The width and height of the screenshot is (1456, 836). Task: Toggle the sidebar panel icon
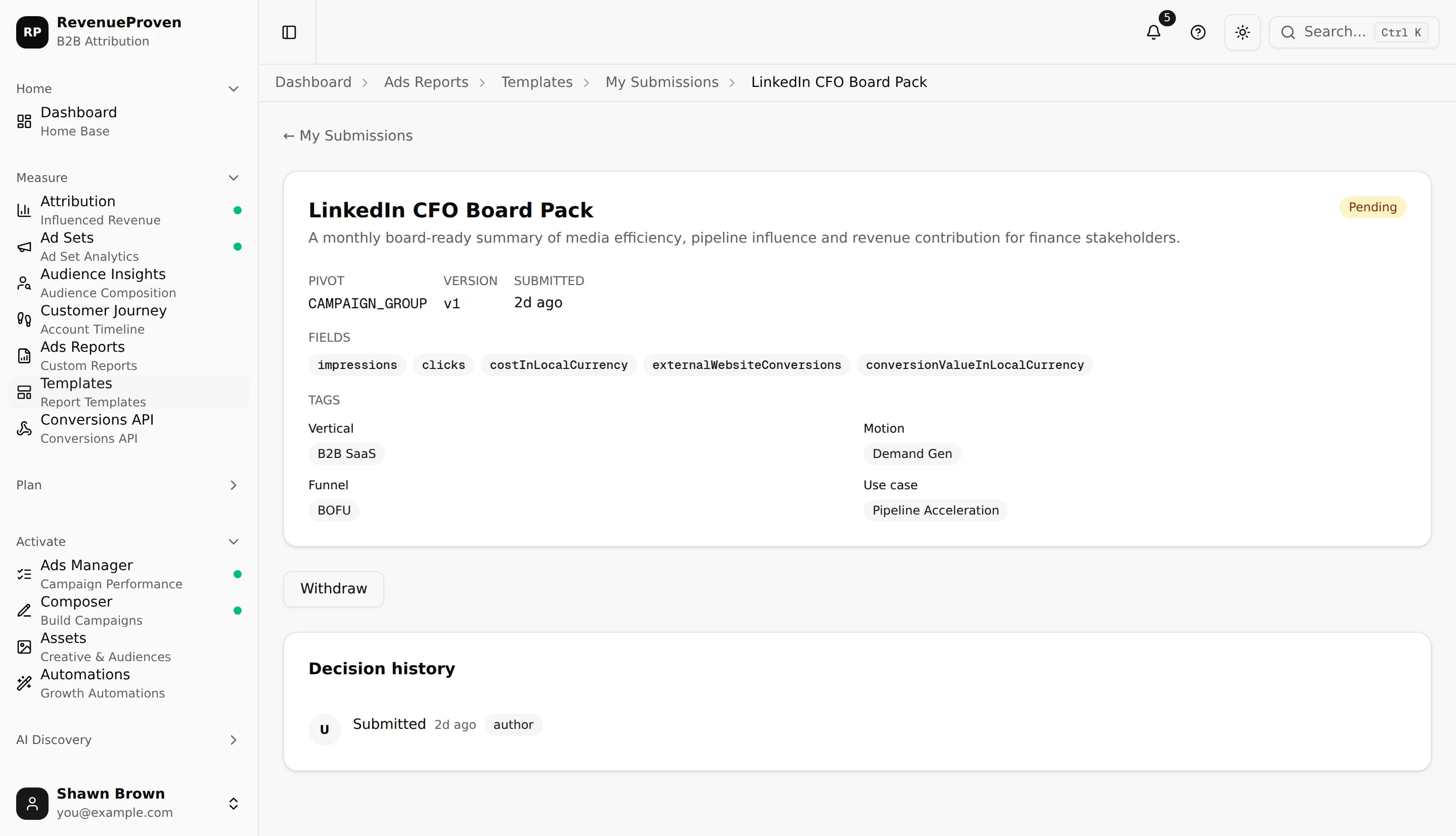point(289,32)
